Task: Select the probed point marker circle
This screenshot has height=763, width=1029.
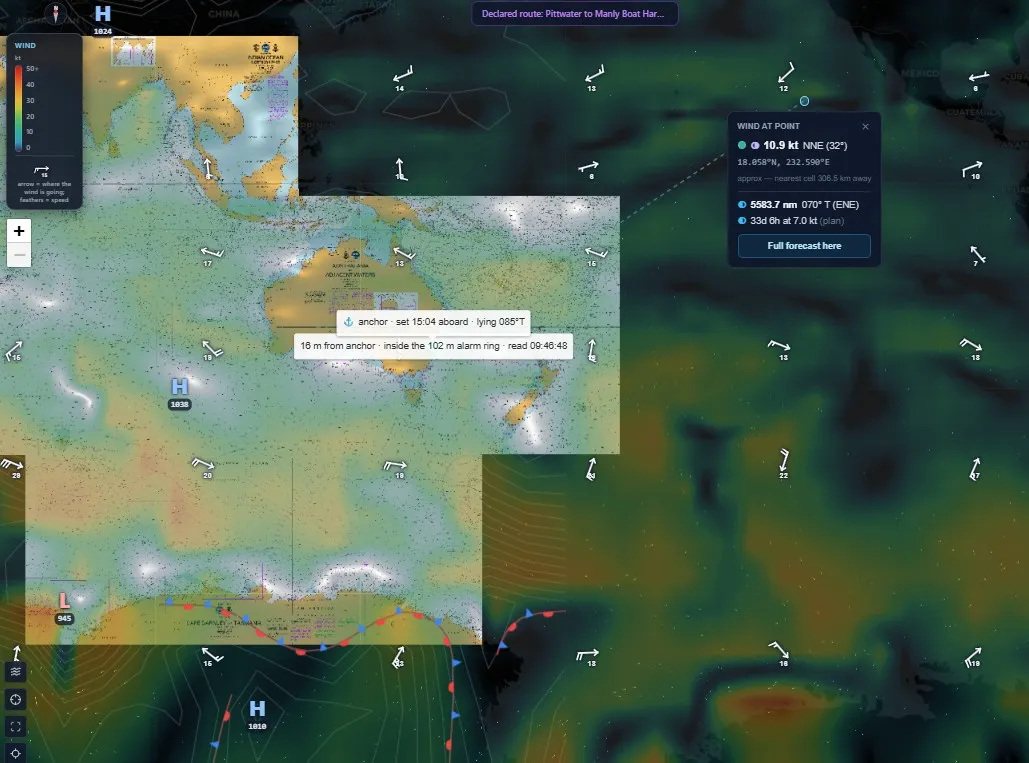Action: (x=804, y=101)
